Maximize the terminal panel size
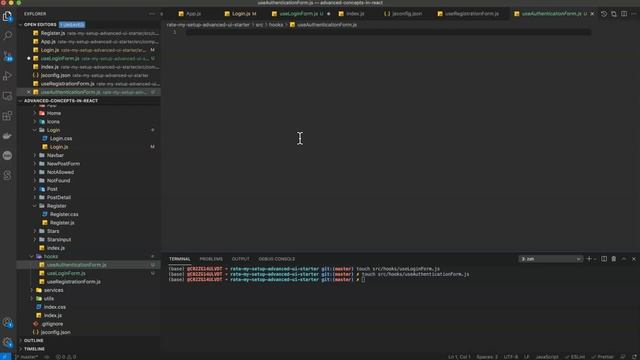Image resolution: width=640 pixels, height=360 pixels. [624, 259]
